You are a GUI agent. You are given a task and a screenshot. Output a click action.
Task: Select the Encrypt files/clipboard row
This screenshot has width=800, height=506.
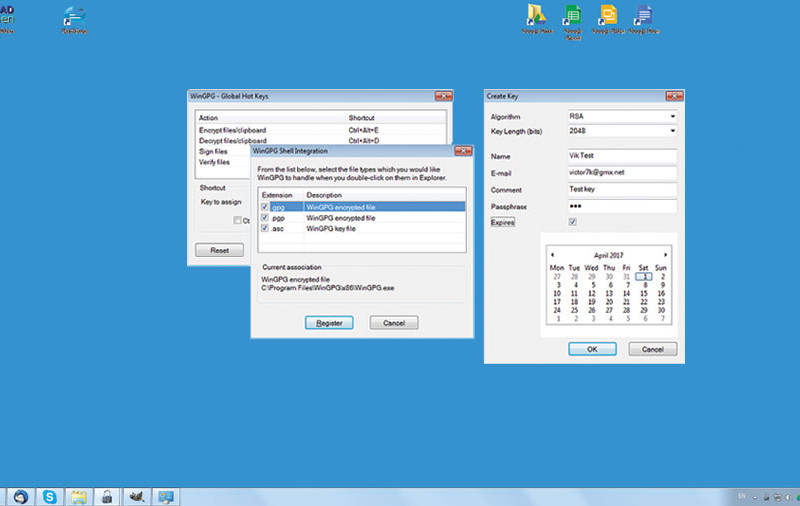(320, 130)
